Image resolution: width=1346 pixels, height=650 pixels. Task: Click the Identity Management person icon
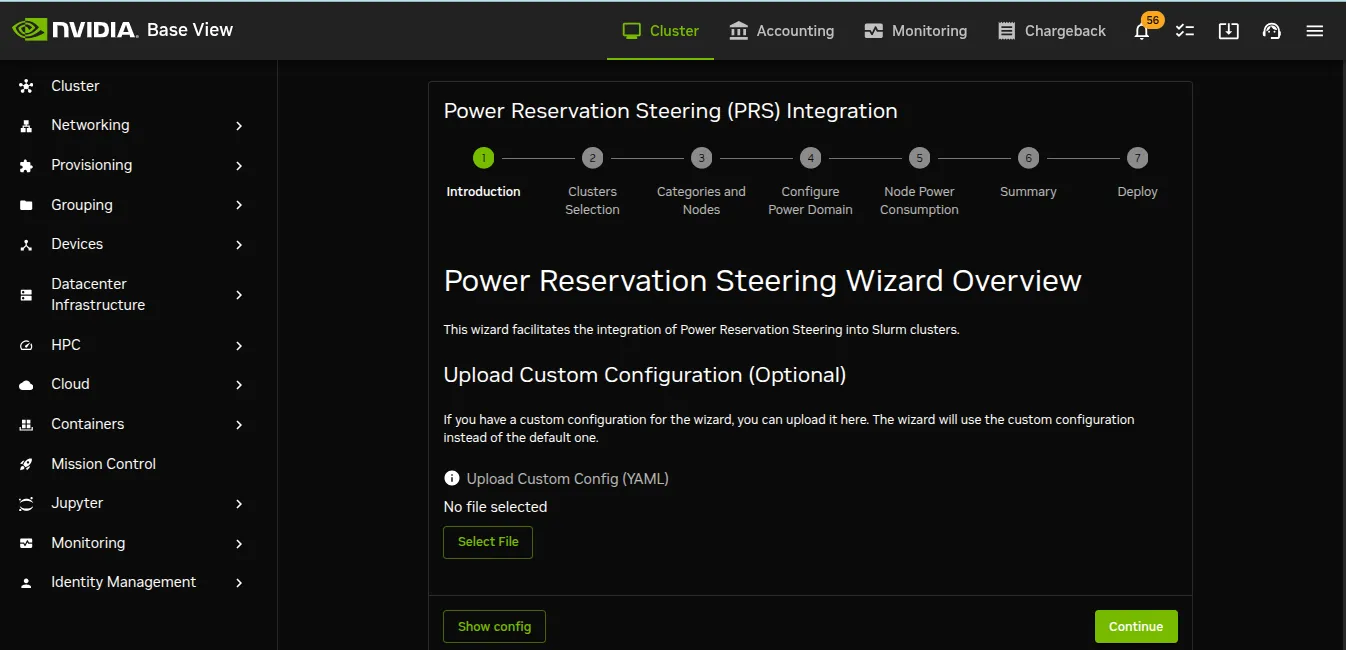click(27, 583)
